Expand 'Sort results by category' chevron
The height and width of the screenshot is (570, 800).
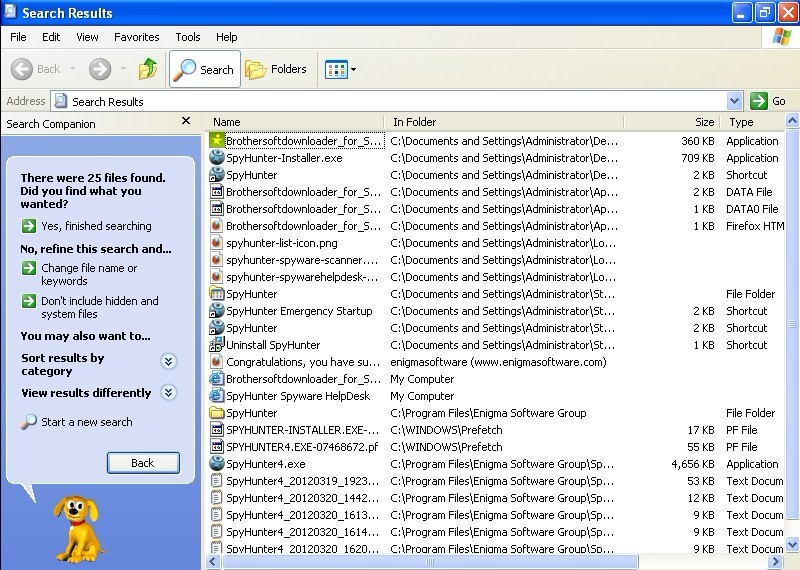(x=169, y=361)
